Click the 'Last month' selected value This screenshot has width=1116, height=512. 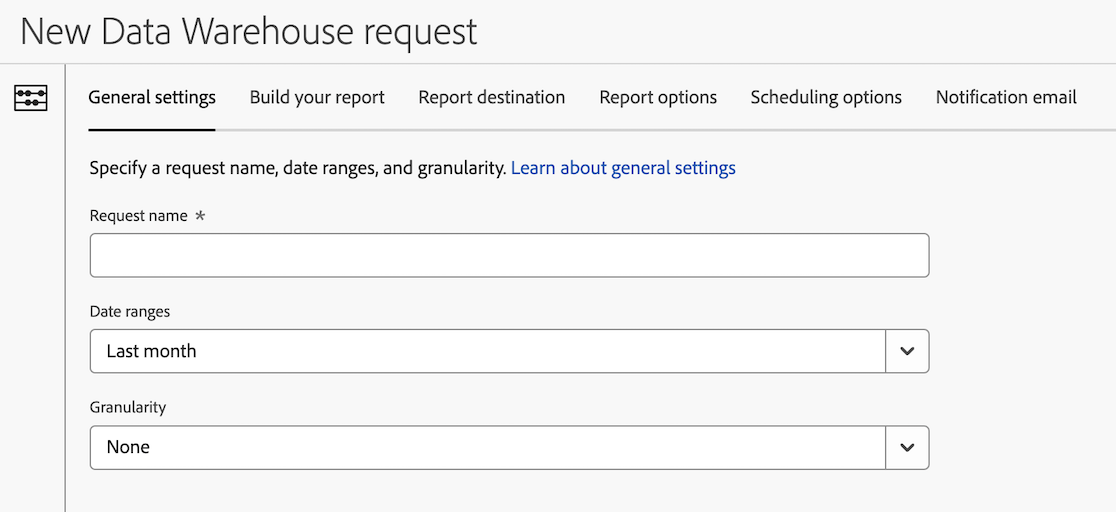(152, 351)
